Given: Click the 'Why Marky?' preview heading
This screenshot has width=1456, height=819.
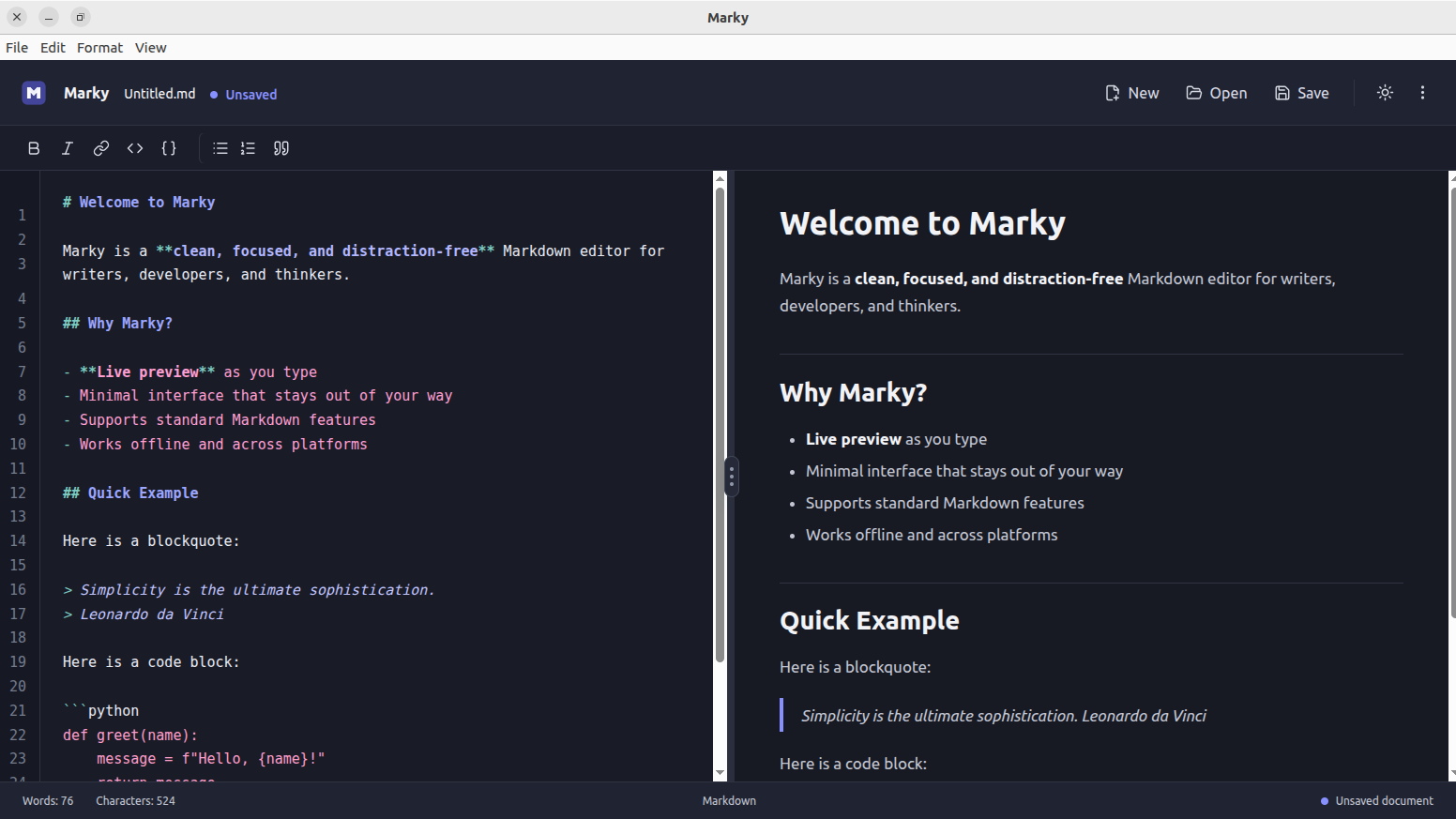Looking at the screenshot, I should [853, 392].
